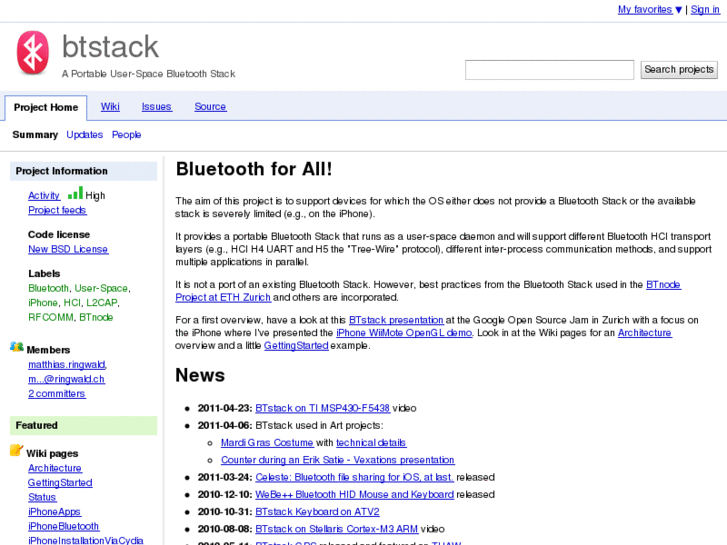Open the Project feeds link

(x=57, y=210)
